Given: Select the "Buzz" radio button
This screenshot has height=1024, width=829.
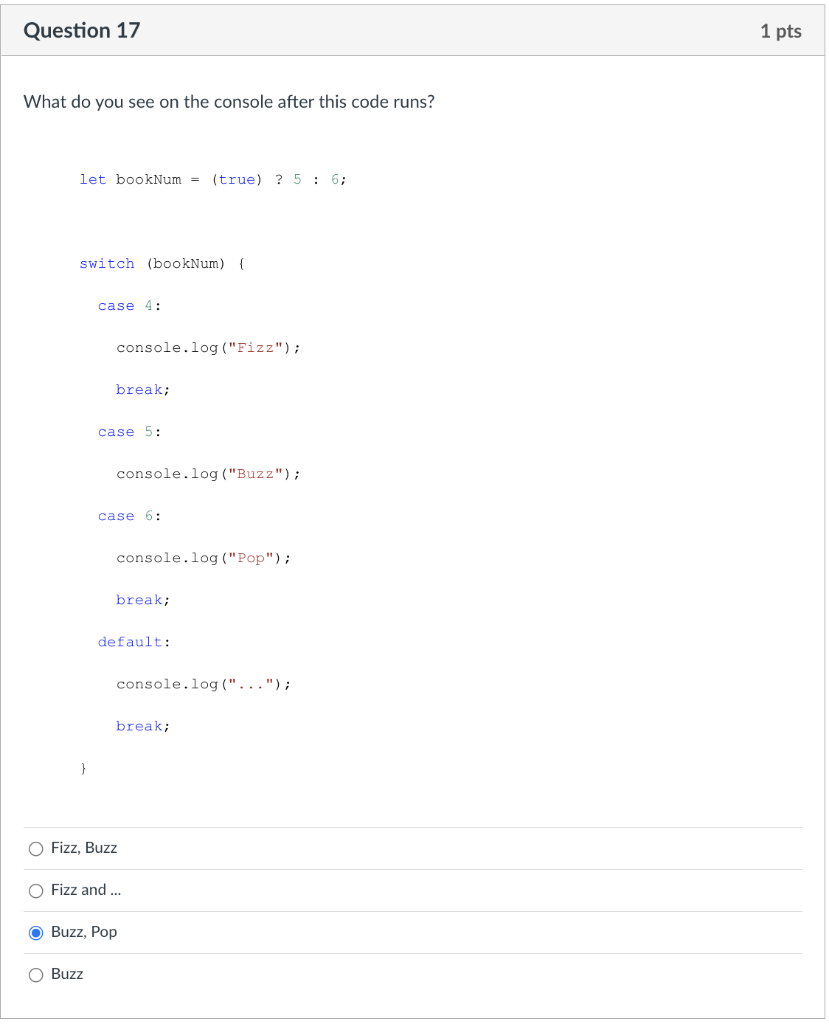Looking at the screenshot, I should click(x=36, y=974).
